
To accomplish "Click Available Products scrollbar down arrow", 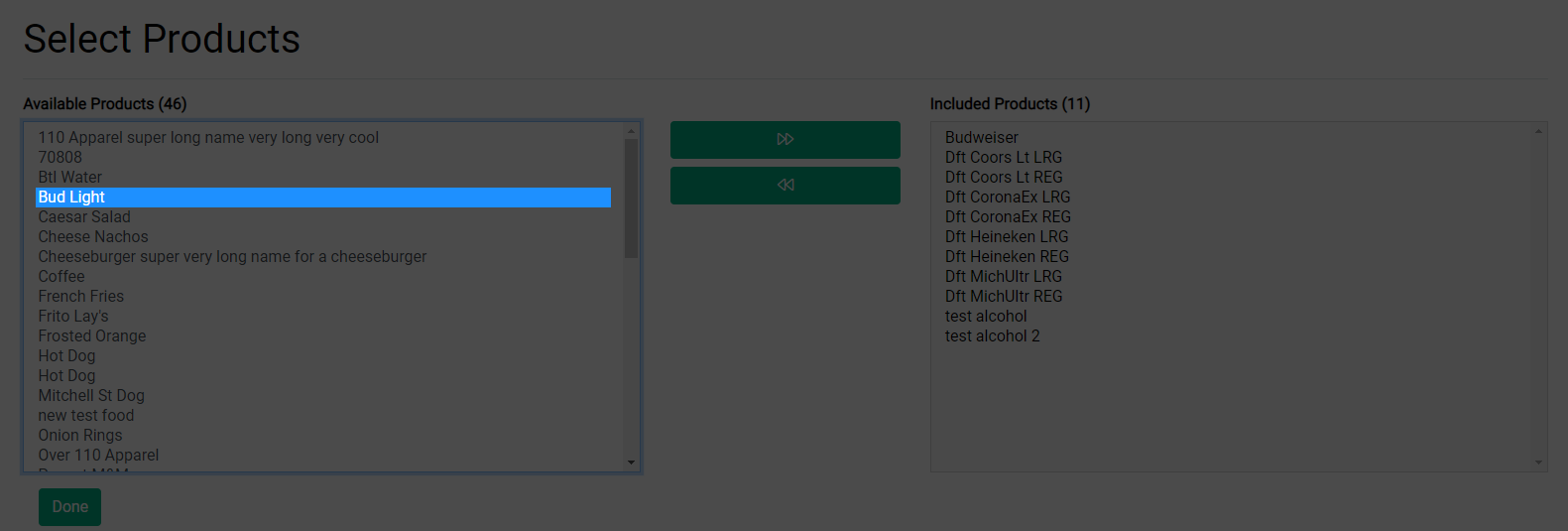I will (x=631, y=463).
